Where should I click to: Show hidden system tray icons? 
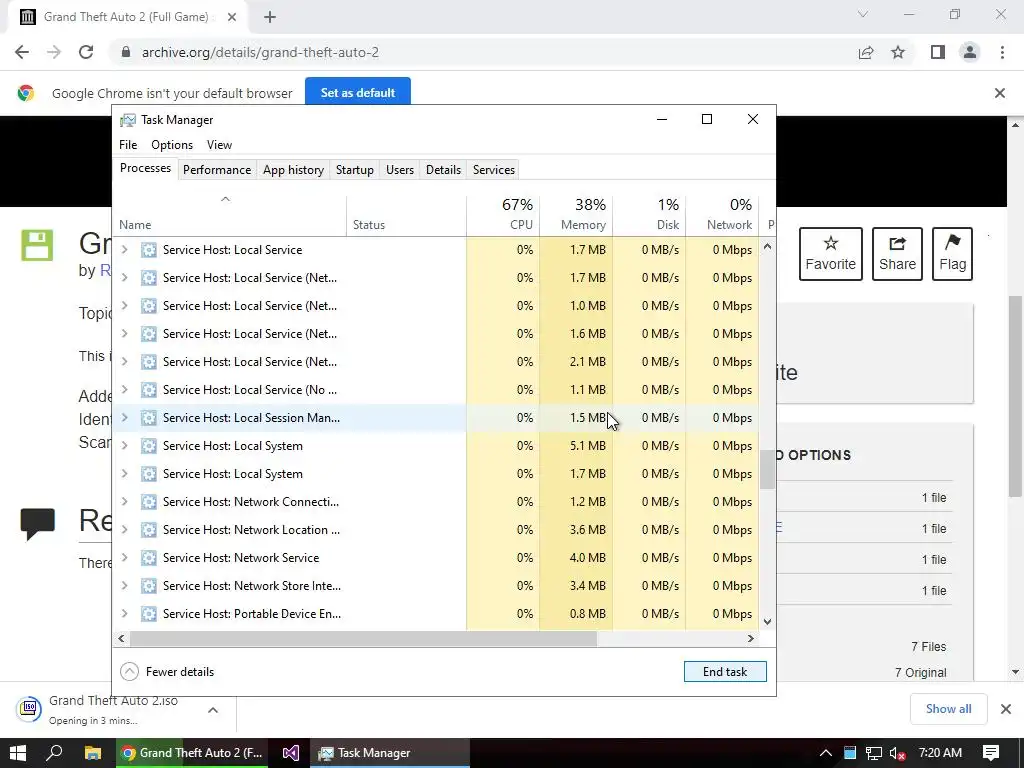tap(825, 753)
